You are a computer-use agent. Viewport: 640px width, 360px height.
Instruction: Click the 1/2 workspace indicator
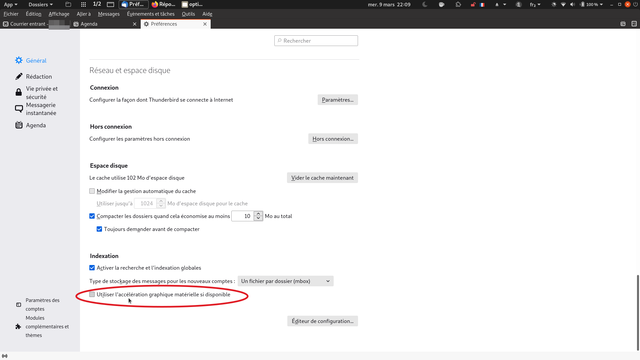[97, 4]
